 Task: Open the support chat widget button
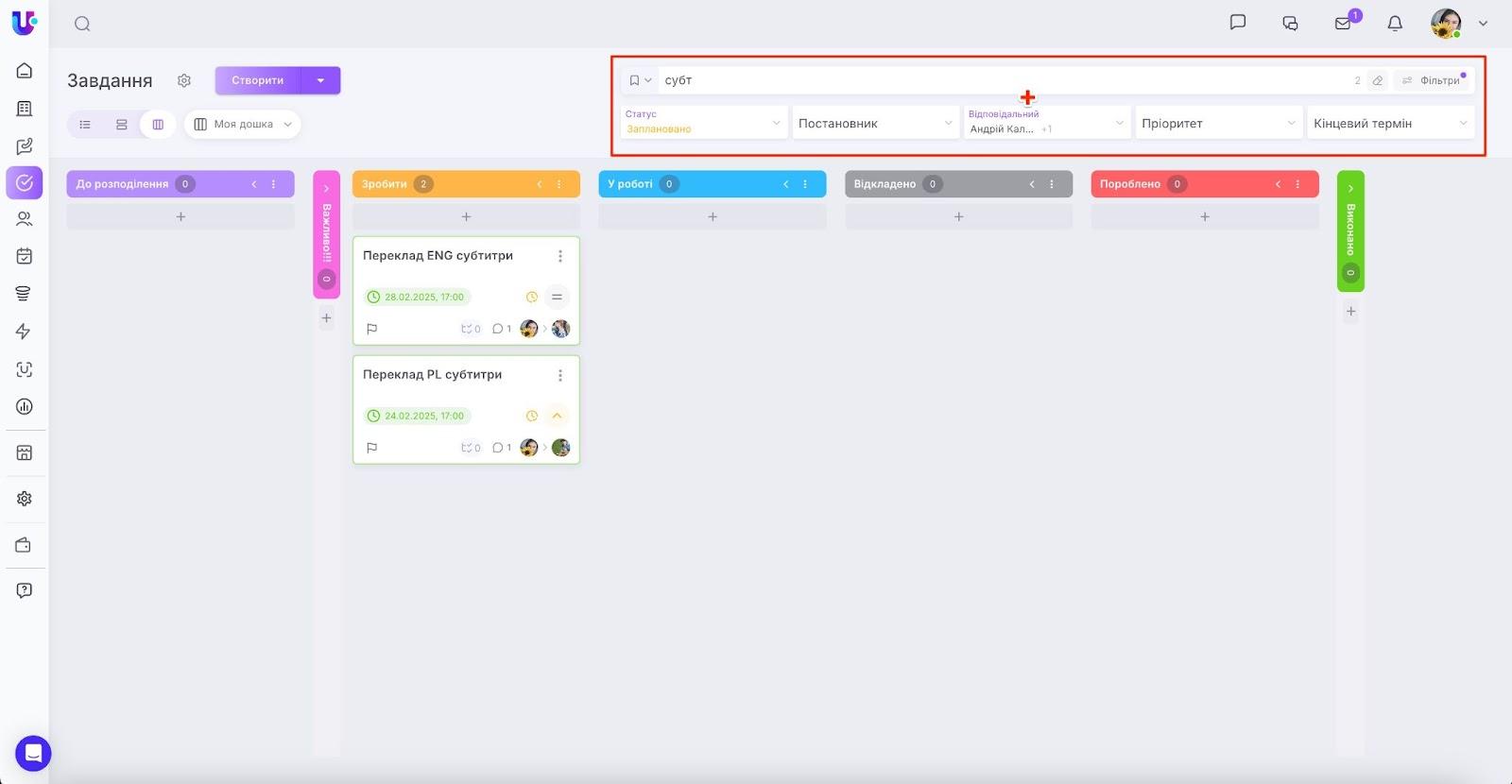pos(33,754)
